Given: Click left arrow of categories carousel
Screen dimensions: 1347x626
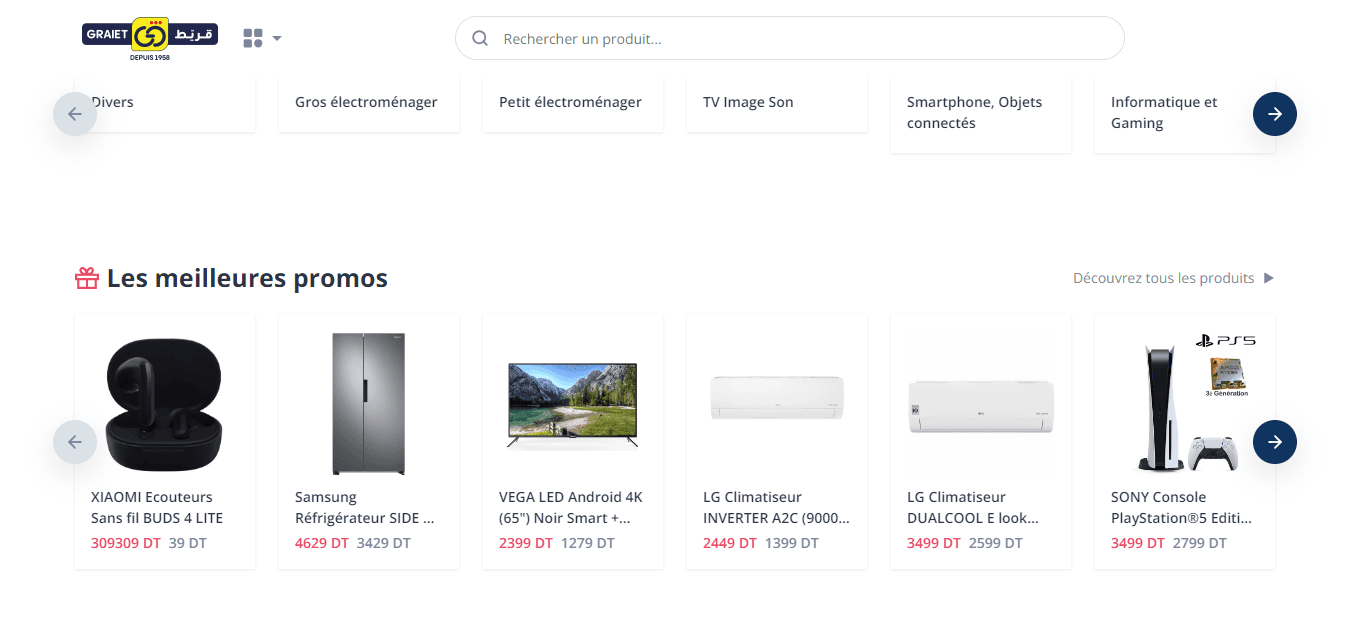Looking at the screenshot, I should coord(75,114).
